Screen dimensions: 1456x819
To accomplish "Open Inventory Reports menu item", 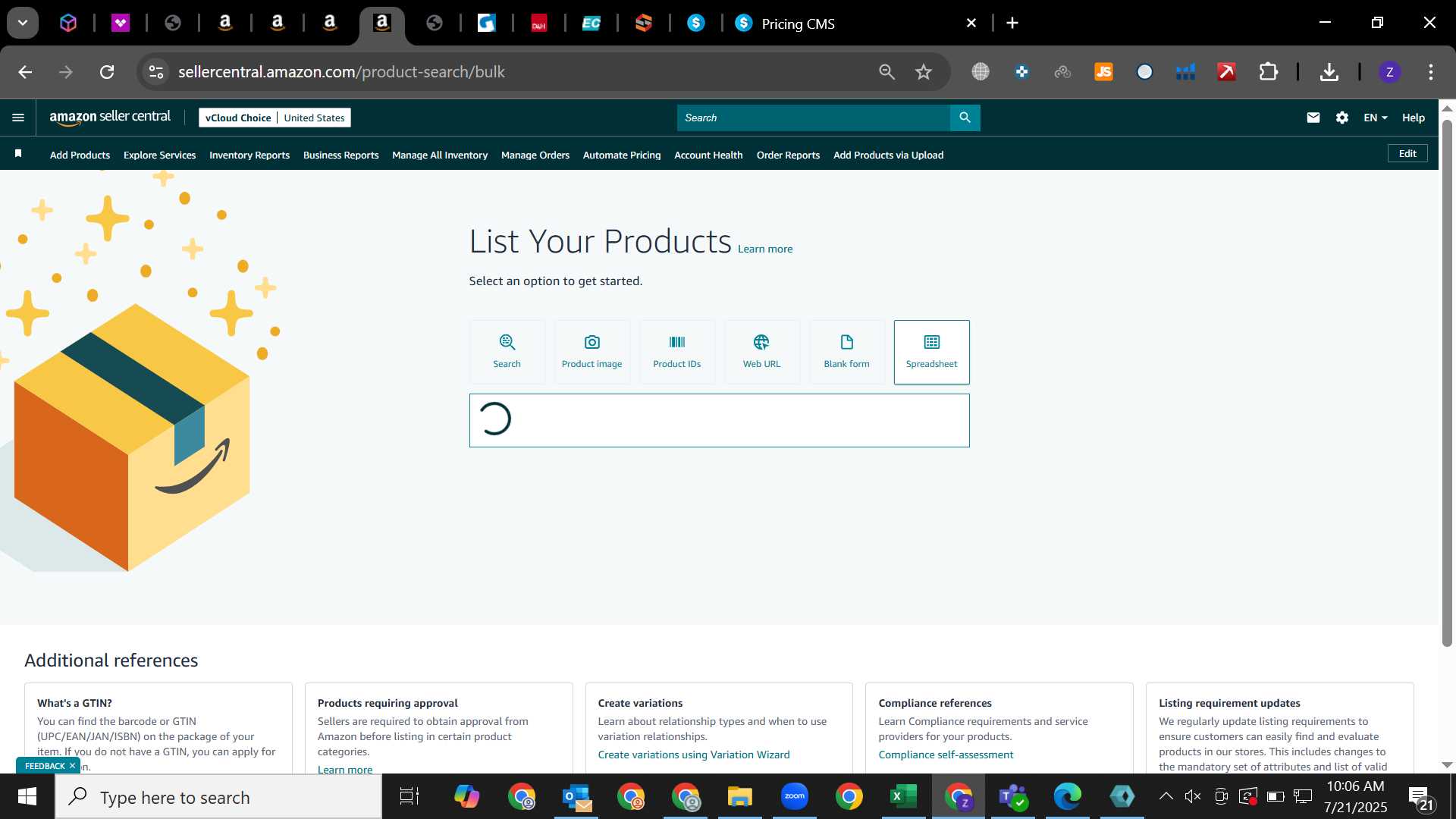I will pos(249,155).
